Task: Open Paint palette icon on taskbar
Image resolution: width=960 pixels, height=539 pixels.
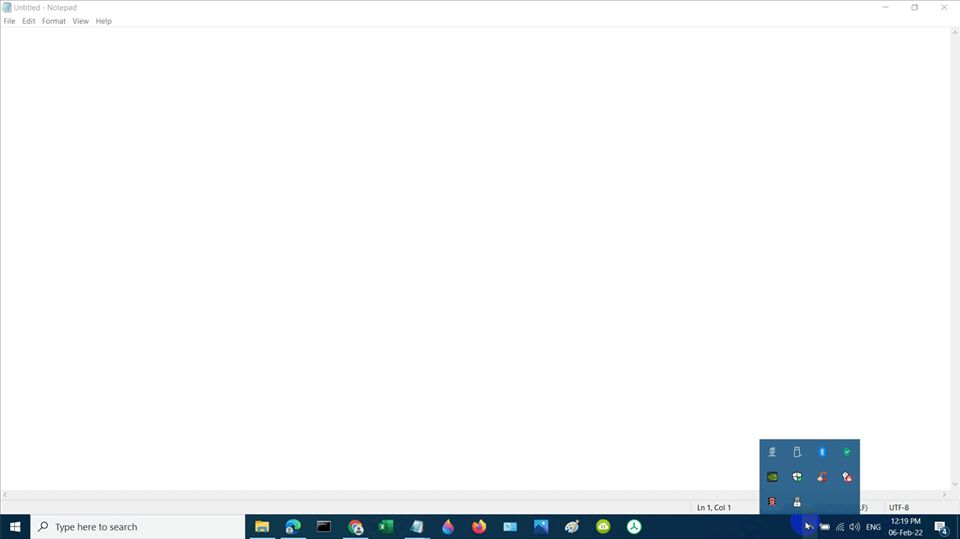Action: tap(572, 526)
